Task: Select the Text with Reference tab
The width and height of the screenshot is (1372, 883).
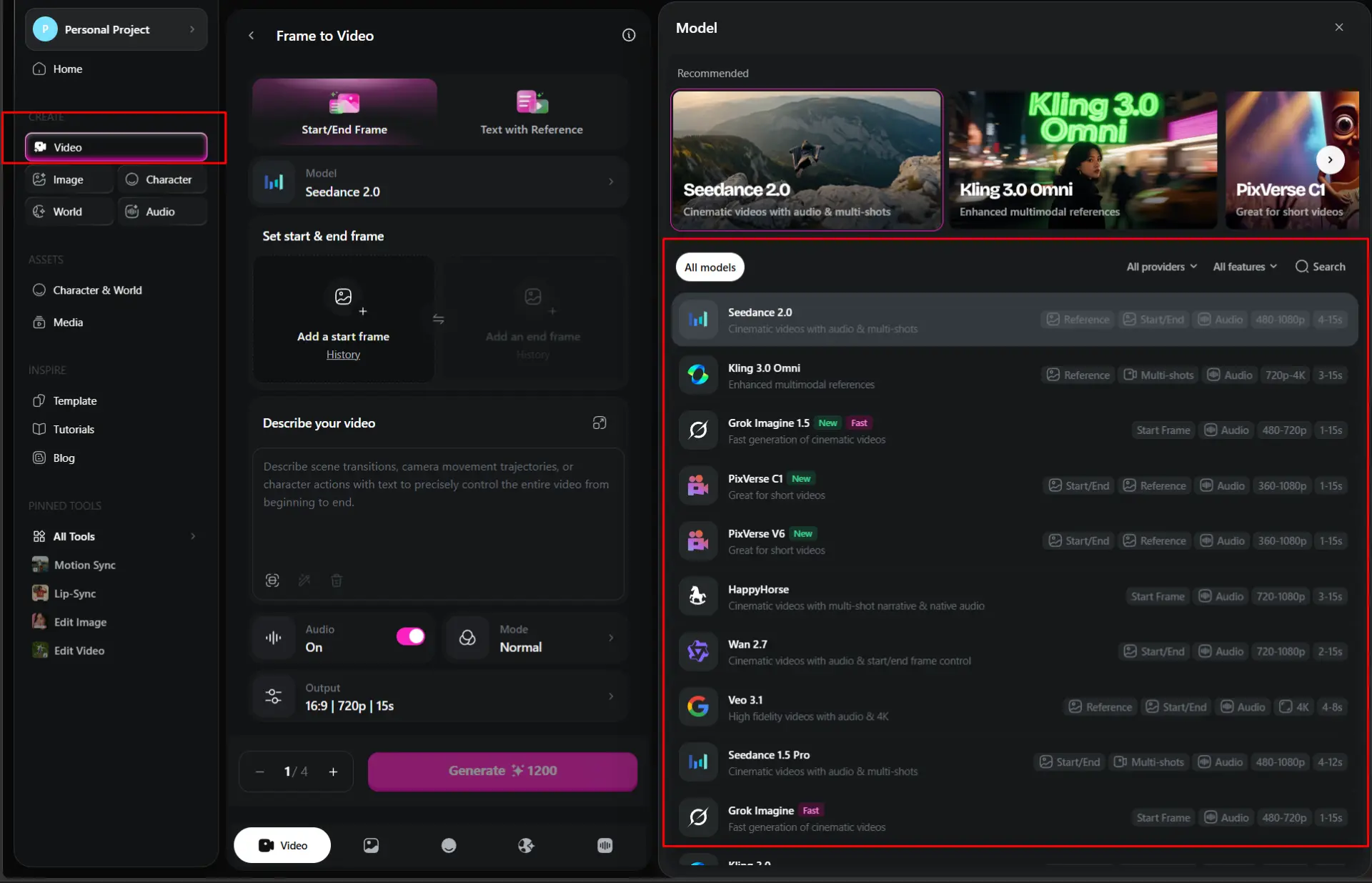Action: pyautogui.click(x=532, y=112)
